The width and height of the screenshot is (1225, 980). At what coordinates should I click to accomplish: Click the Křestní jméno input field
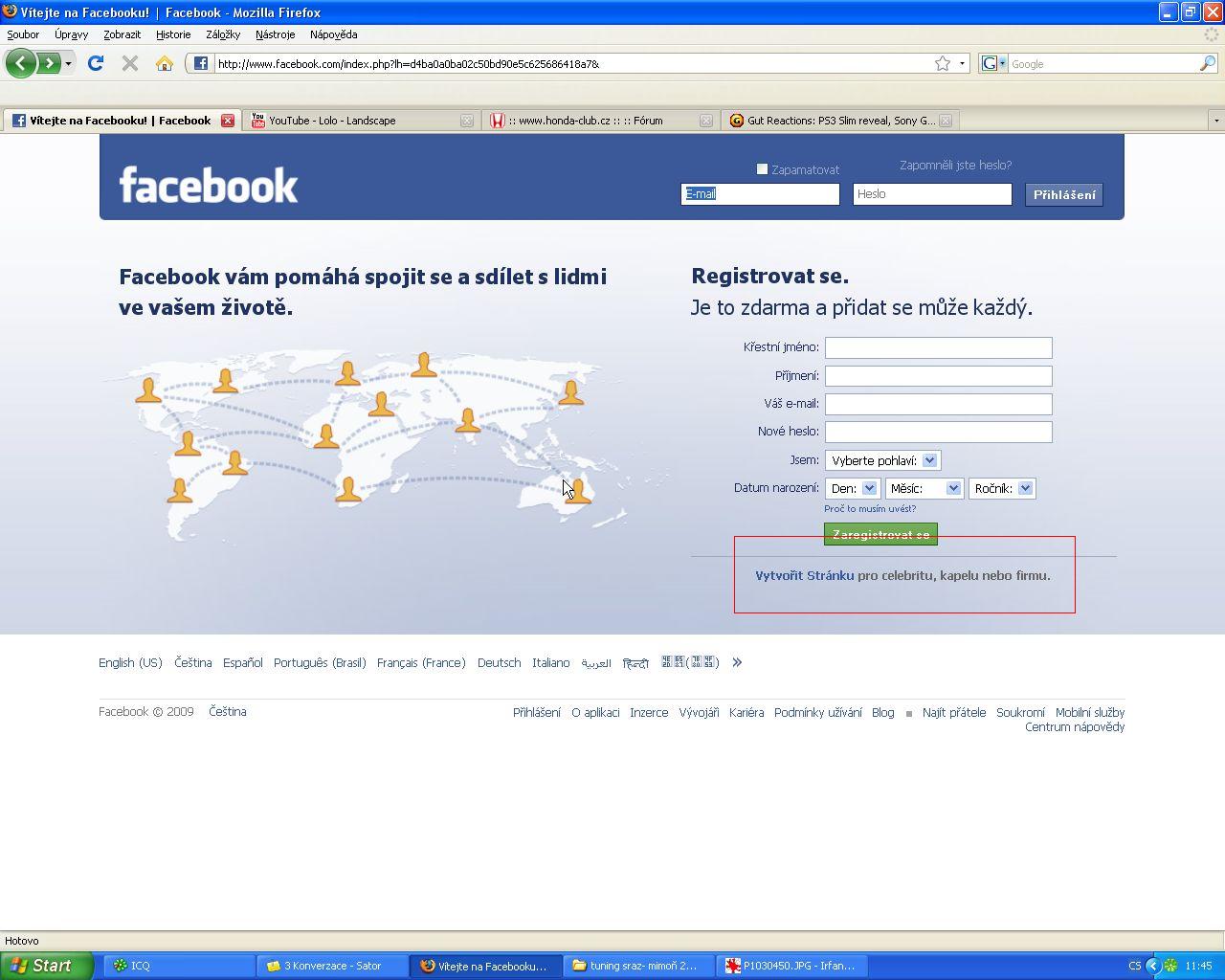(938, 347)
